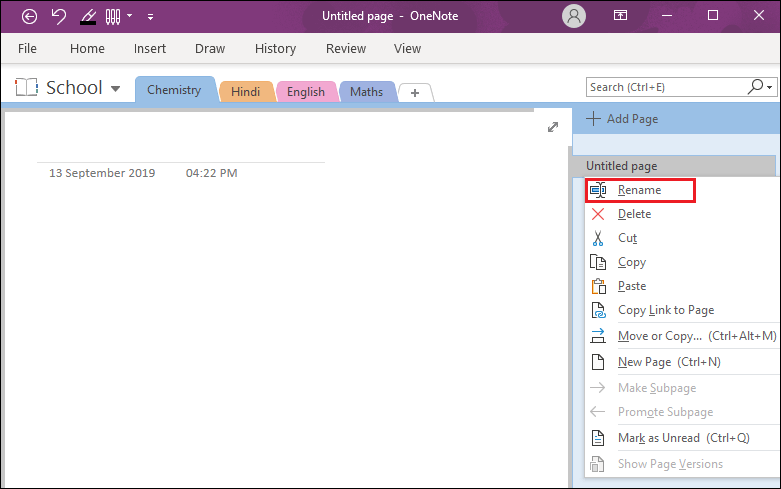The width and height of the screenshot is (781, 489).
Task: Click the Mark as Unread icon
Action: point(598,438)
